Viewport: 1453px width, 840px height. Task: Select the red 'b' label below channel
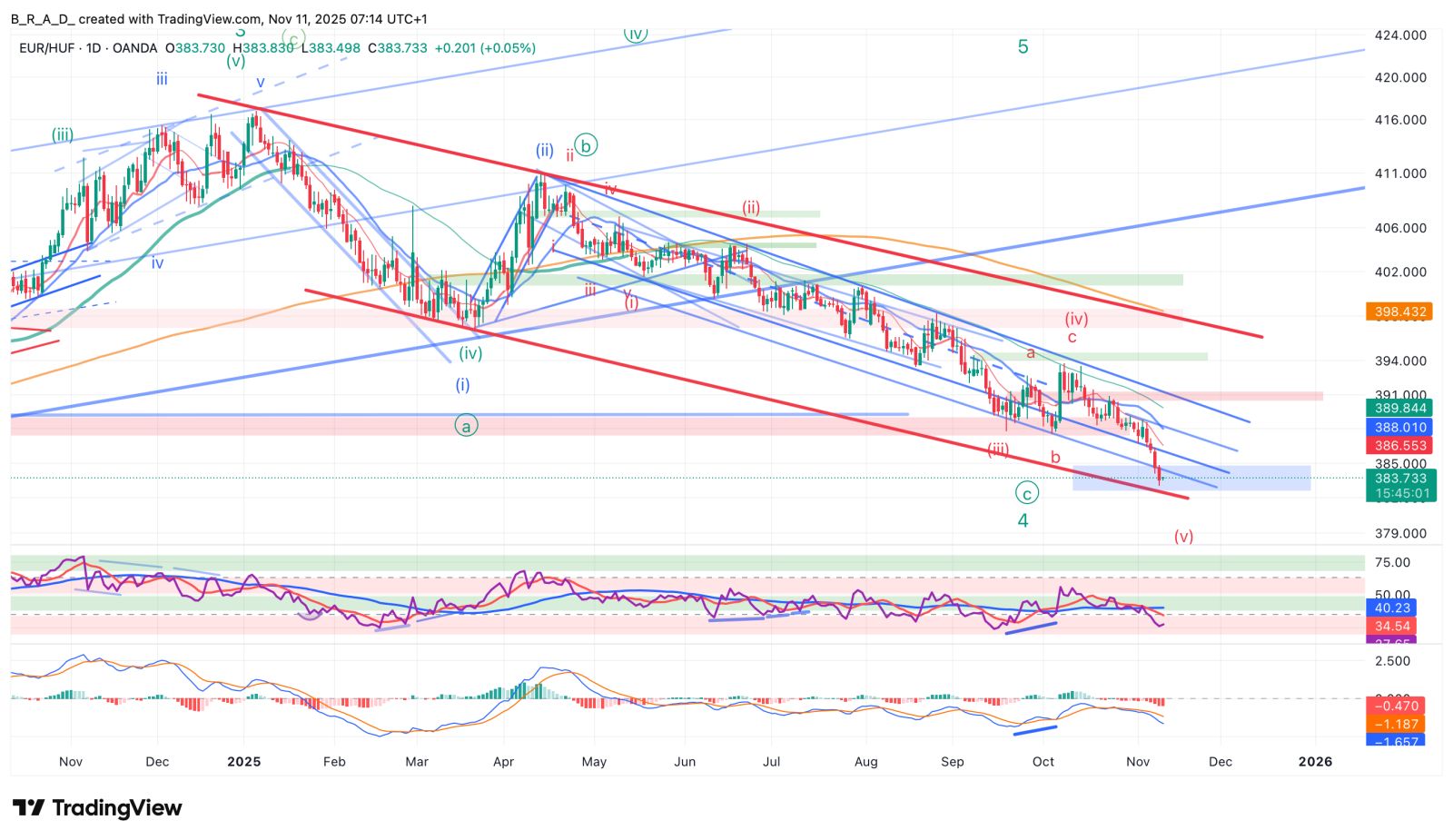1055,458
